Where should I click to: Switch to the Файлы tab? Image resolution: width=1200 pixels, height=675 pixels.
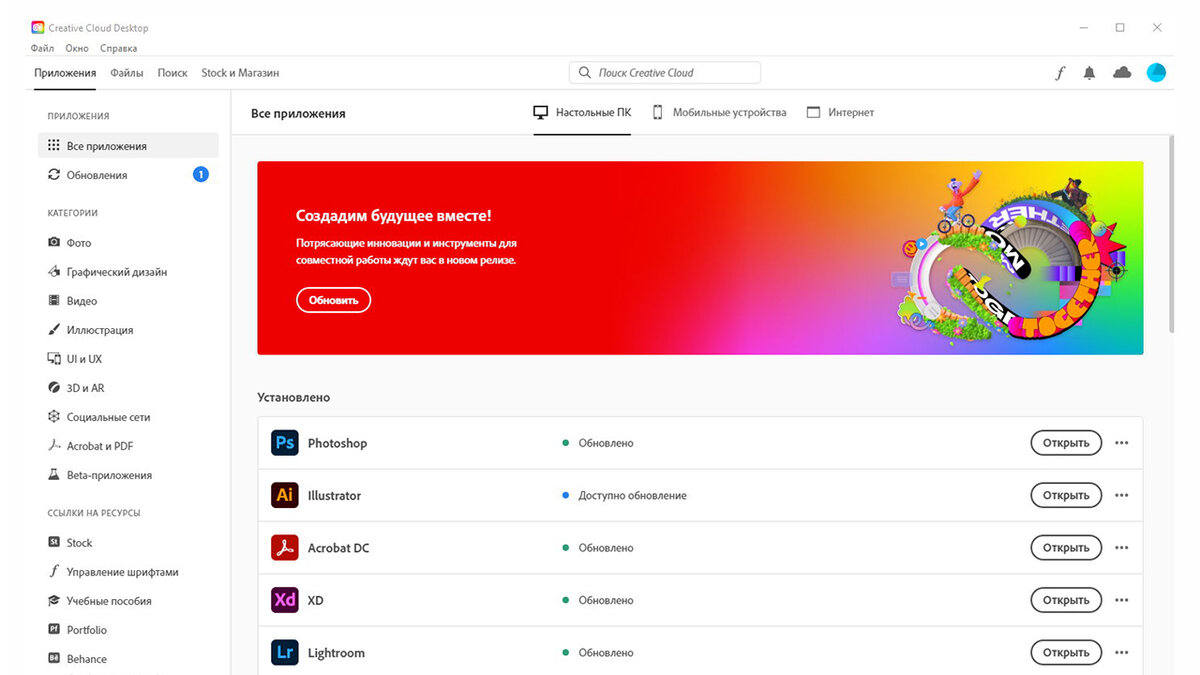[127, 73]
